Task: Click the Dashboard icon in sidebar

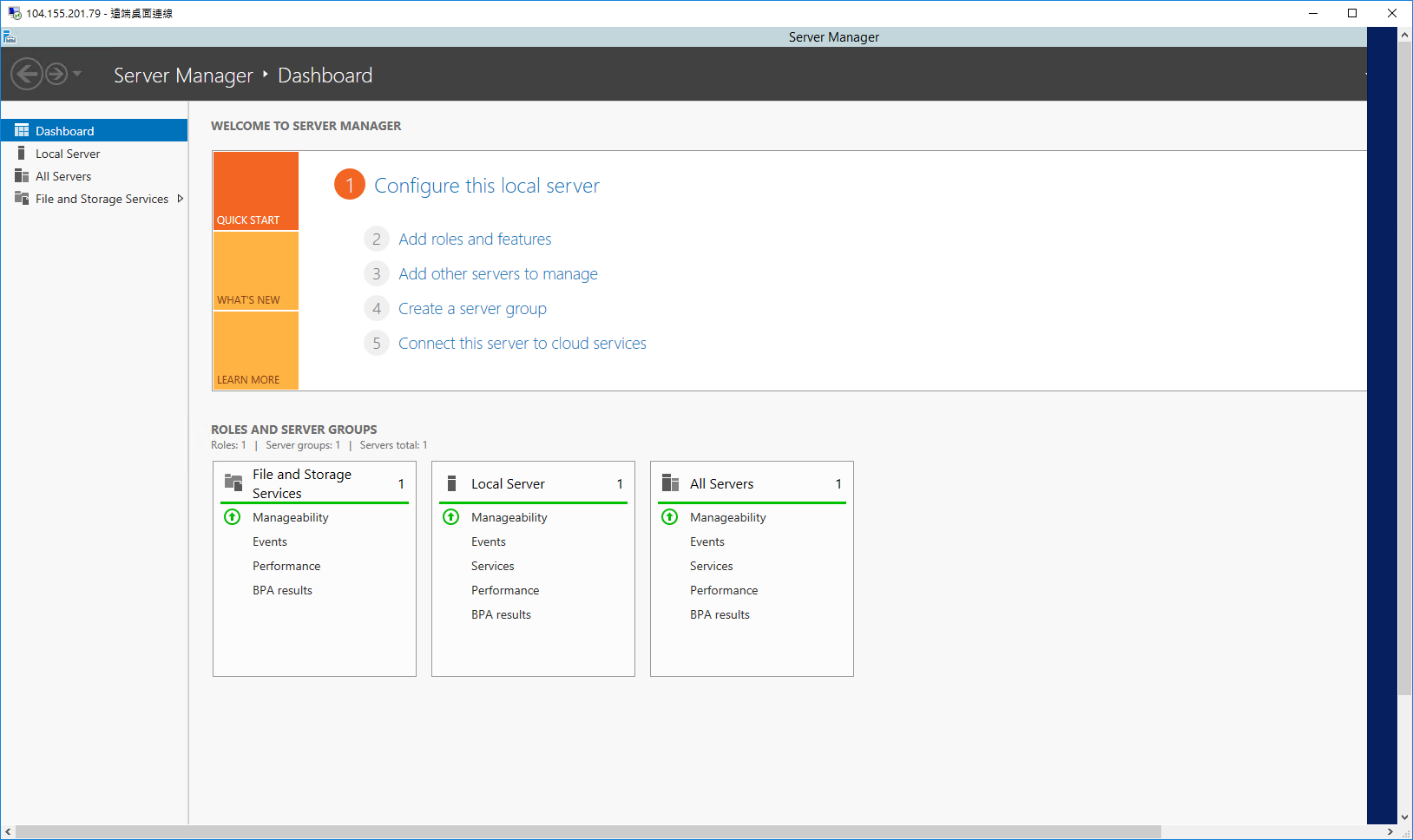Action: pos(22,130)
